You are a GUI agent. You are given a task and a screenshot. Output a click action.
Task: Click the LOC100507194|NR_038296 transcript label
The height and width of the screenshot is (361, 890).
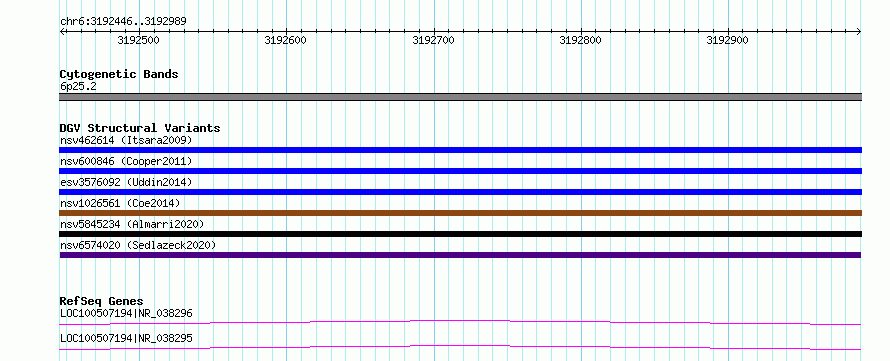point(126,313)
